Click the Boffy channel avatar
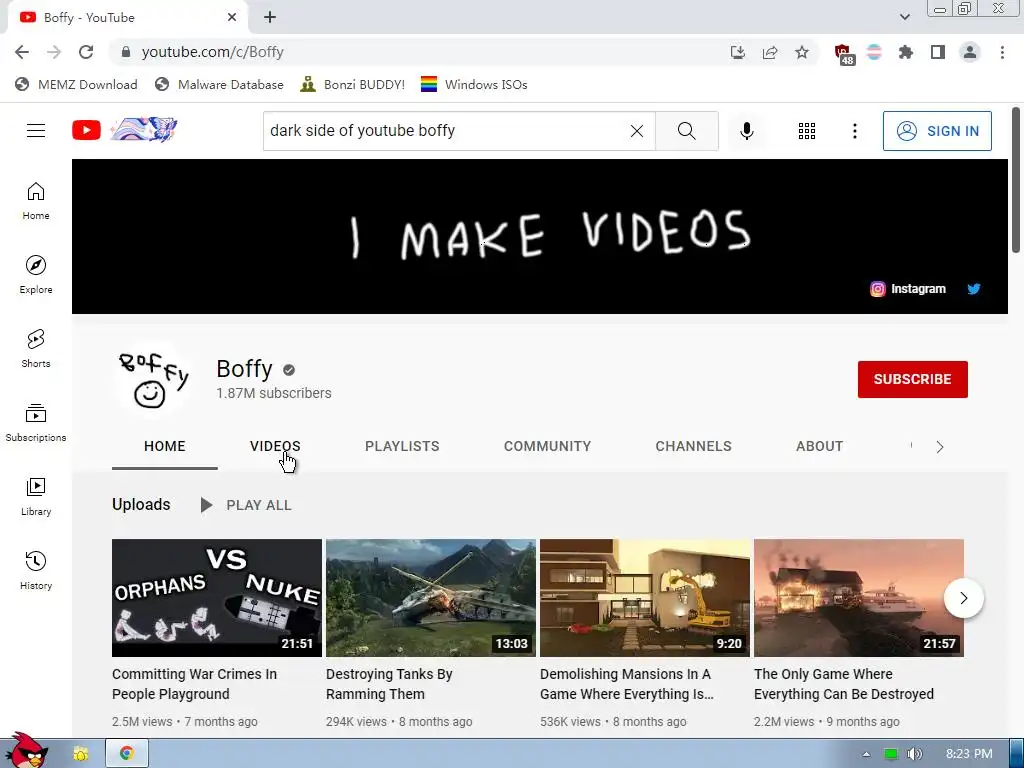This screenshot has width=1024, height=768. coord(154,379)
